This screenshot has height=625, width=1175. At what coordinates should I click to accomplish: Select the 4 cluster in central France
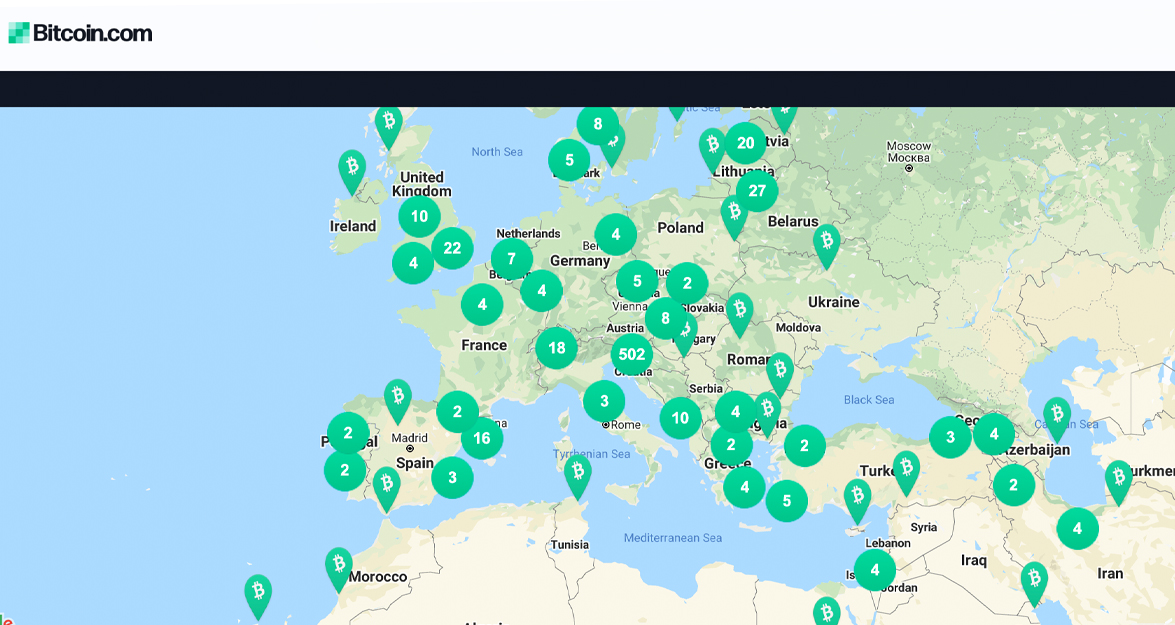pyautogui.click(x=482, y=305)
